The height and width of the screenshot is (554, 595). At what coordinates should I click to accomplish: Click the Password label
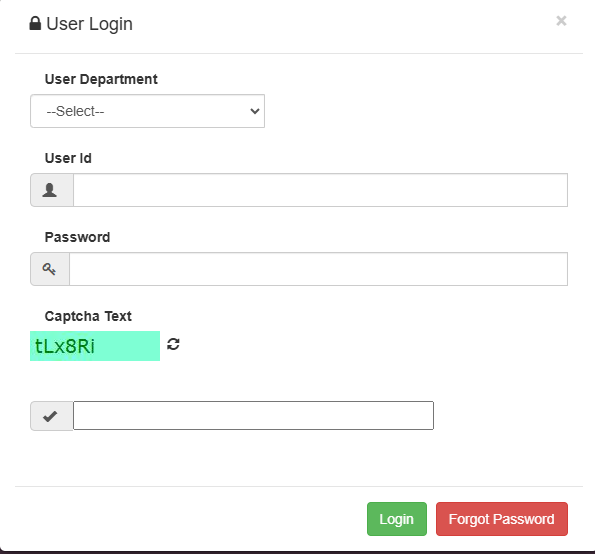(77, 237)
